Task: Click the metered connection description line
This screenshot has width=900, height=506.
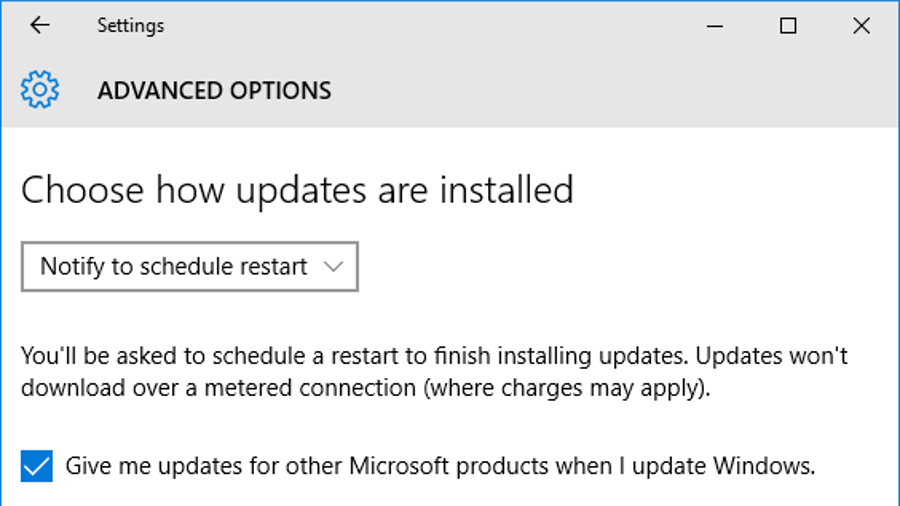Action: 366,388
